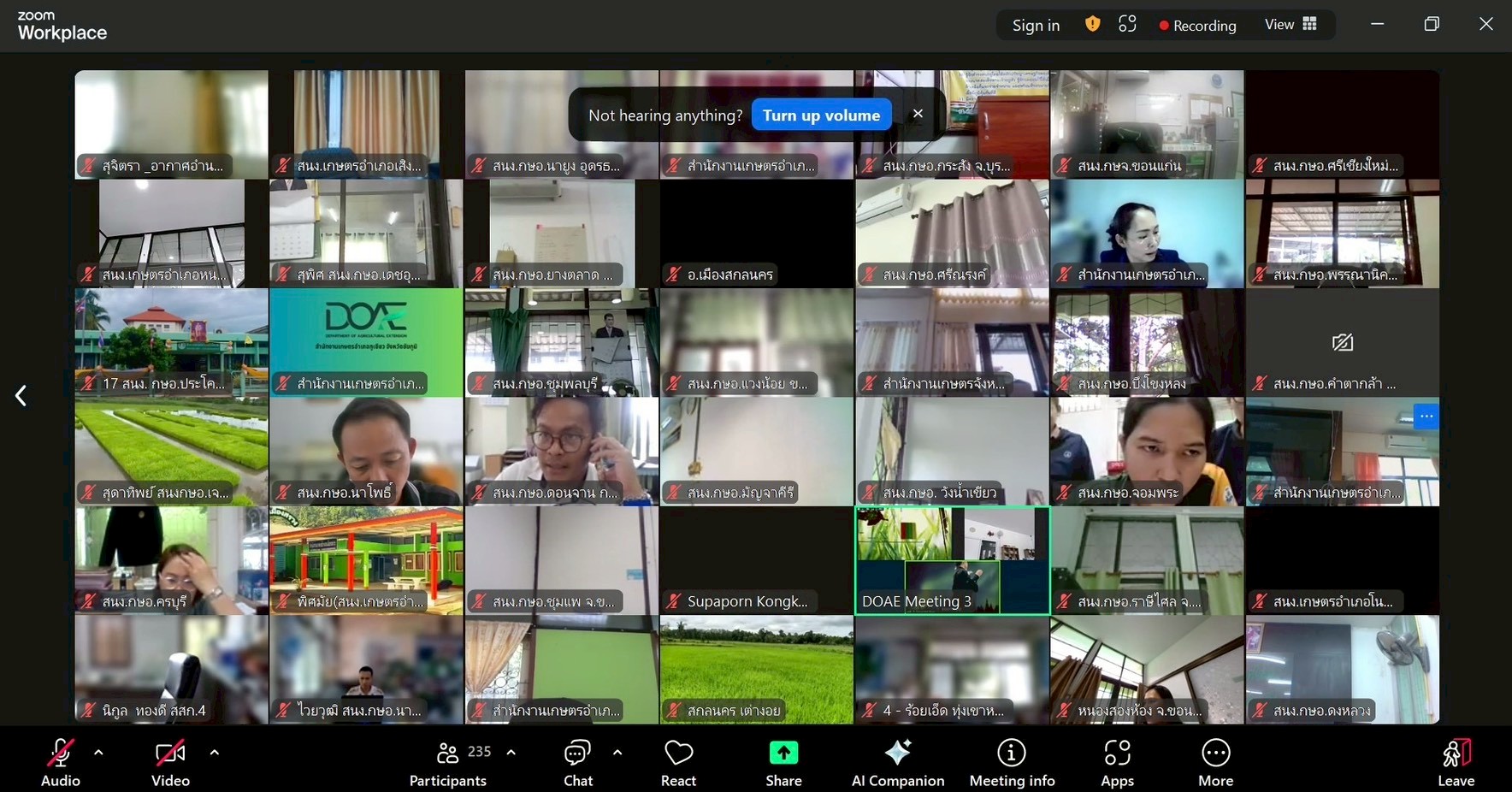Screen dimensions: 1512x792
Task: Click the Turn up volume button
Action: point(821,115)
